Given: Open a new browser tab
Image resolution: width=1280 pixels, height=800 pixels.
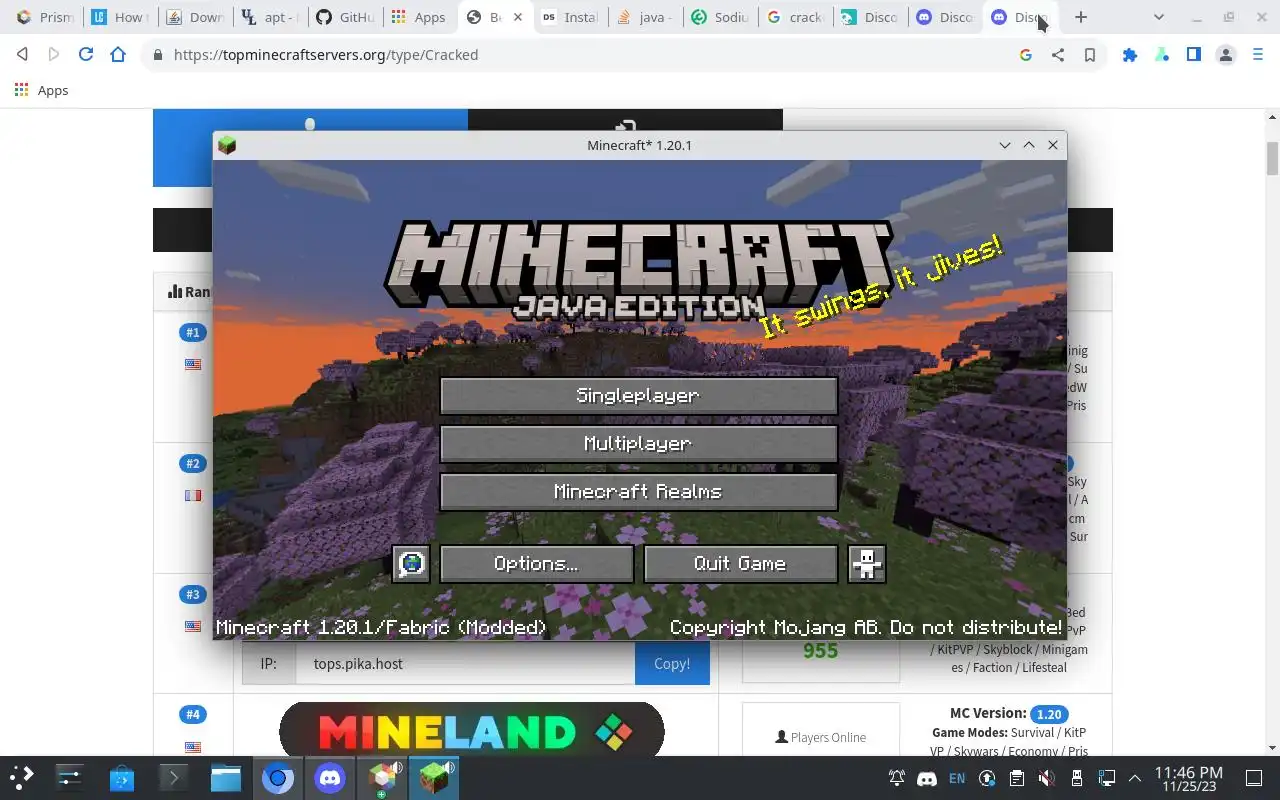Looking at the screenshot, I should pos(1081,17).
